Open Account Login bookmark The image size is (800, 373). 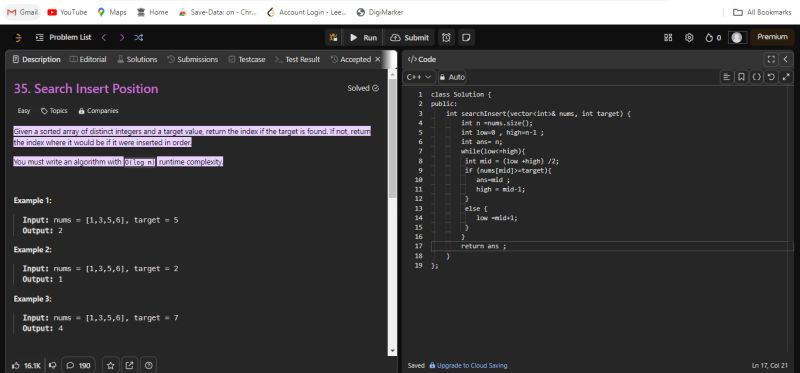[x=307, y=12]
